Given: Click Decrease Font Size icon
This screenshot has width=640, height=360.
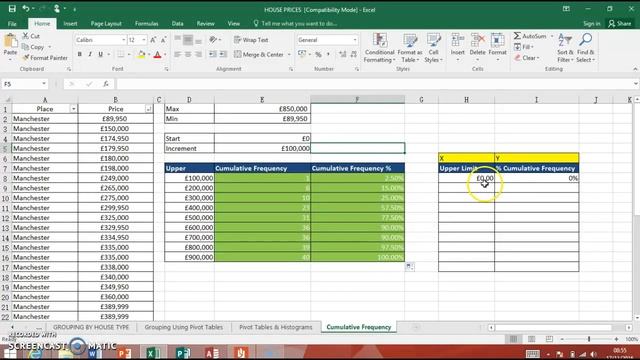Looking at the screenshot, I should click(x=163, y=40).
